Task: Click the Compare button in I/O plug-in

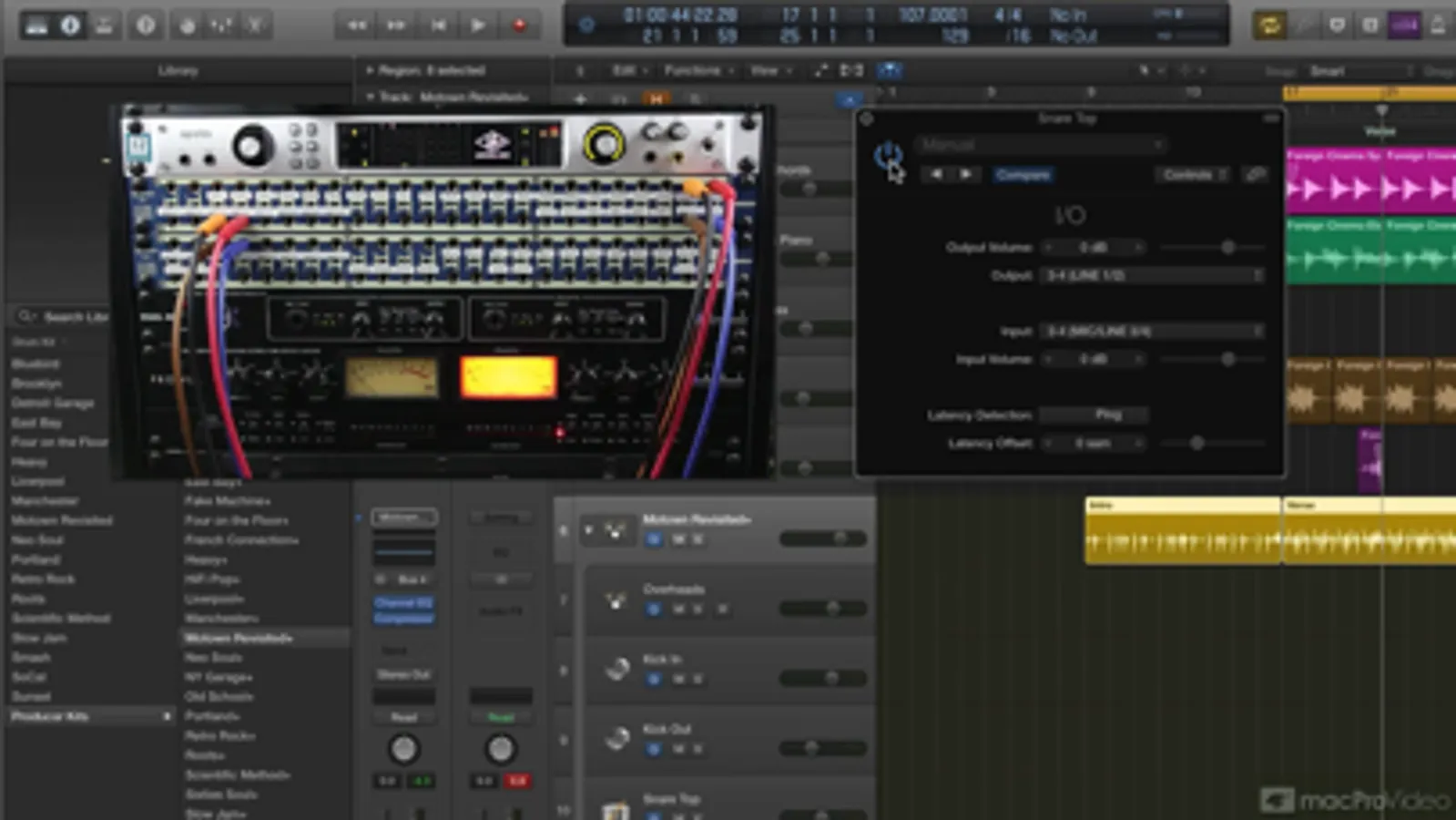Action: click(1023, 174)
